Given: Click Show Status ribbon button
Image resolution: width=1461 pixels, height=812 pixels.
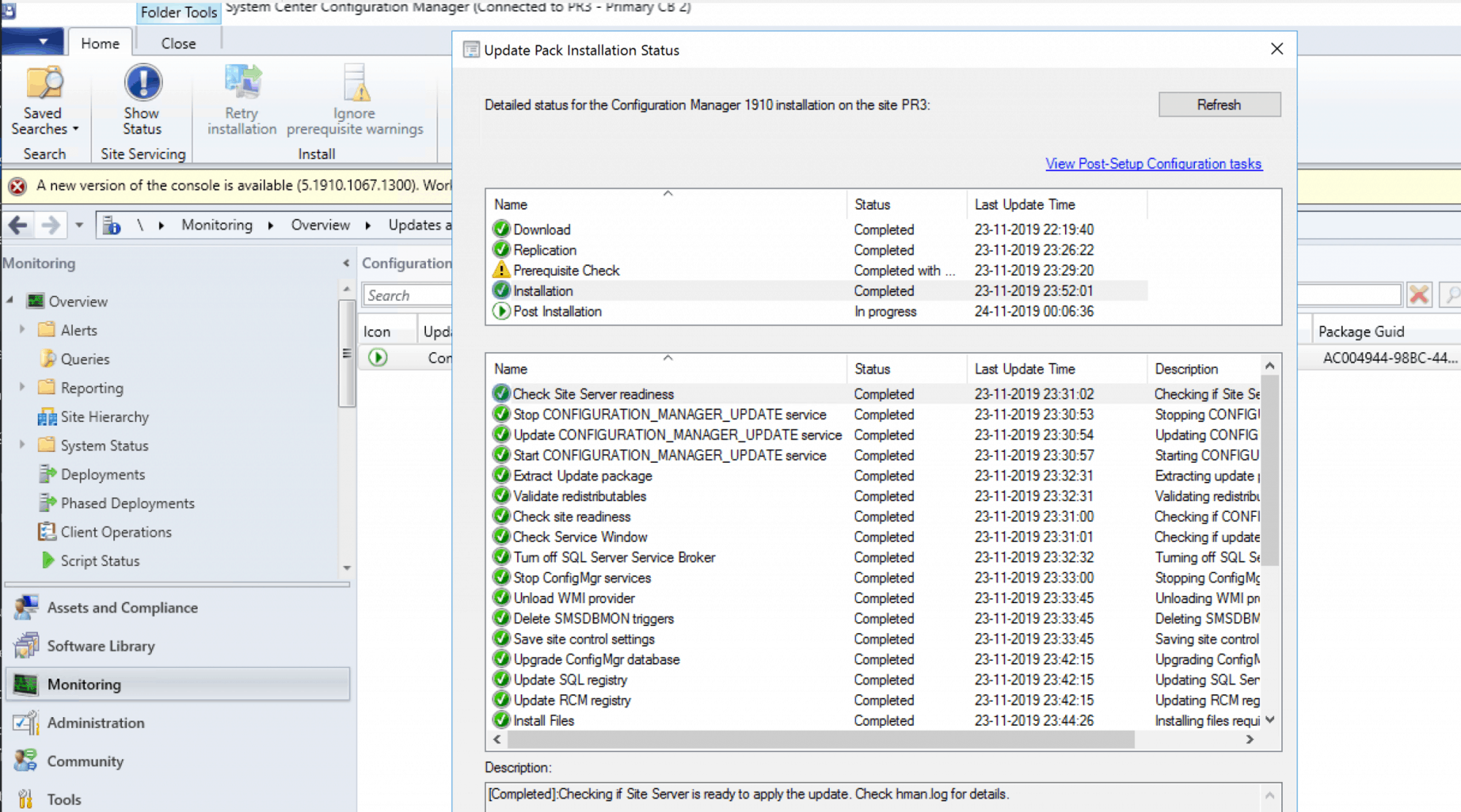Looking at the screenshot, I should point(142,101).
